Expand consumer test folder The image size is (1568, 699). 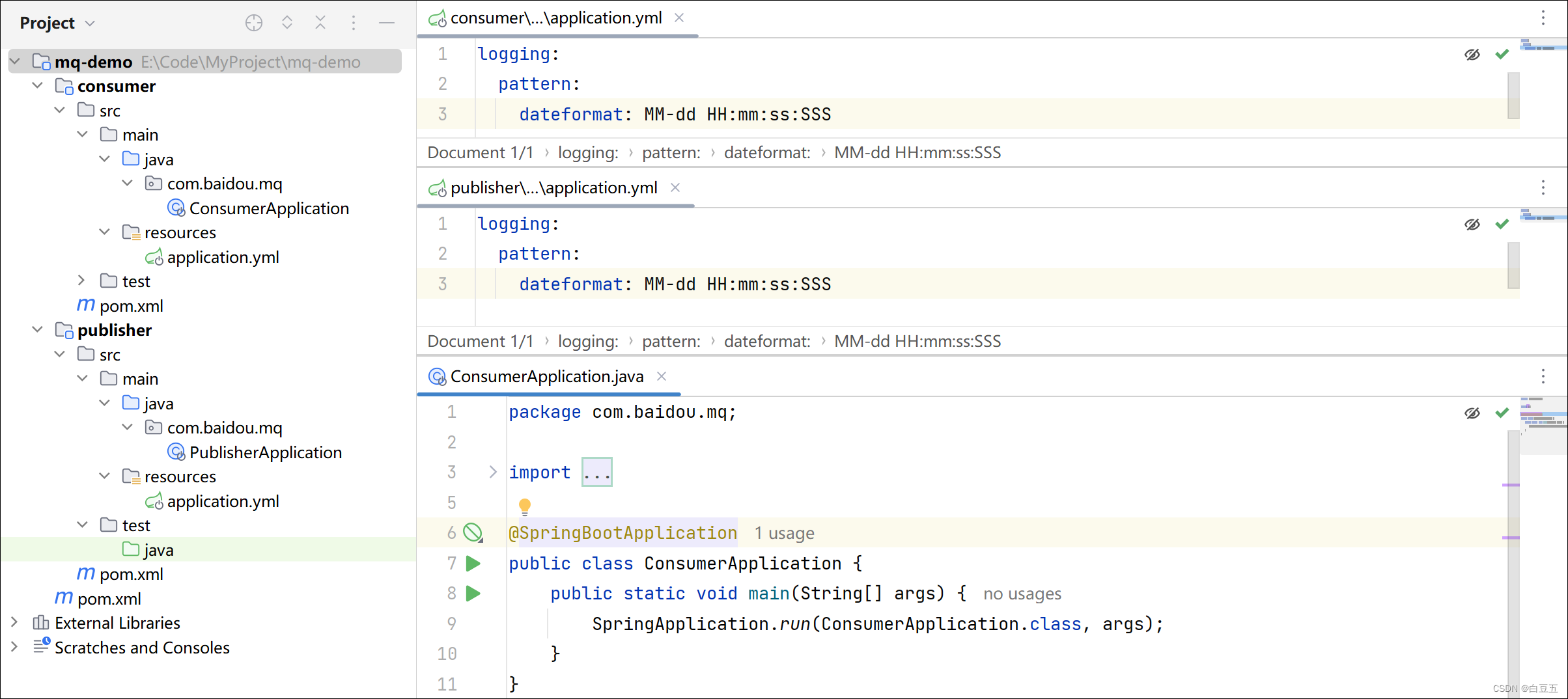(81, 281)
